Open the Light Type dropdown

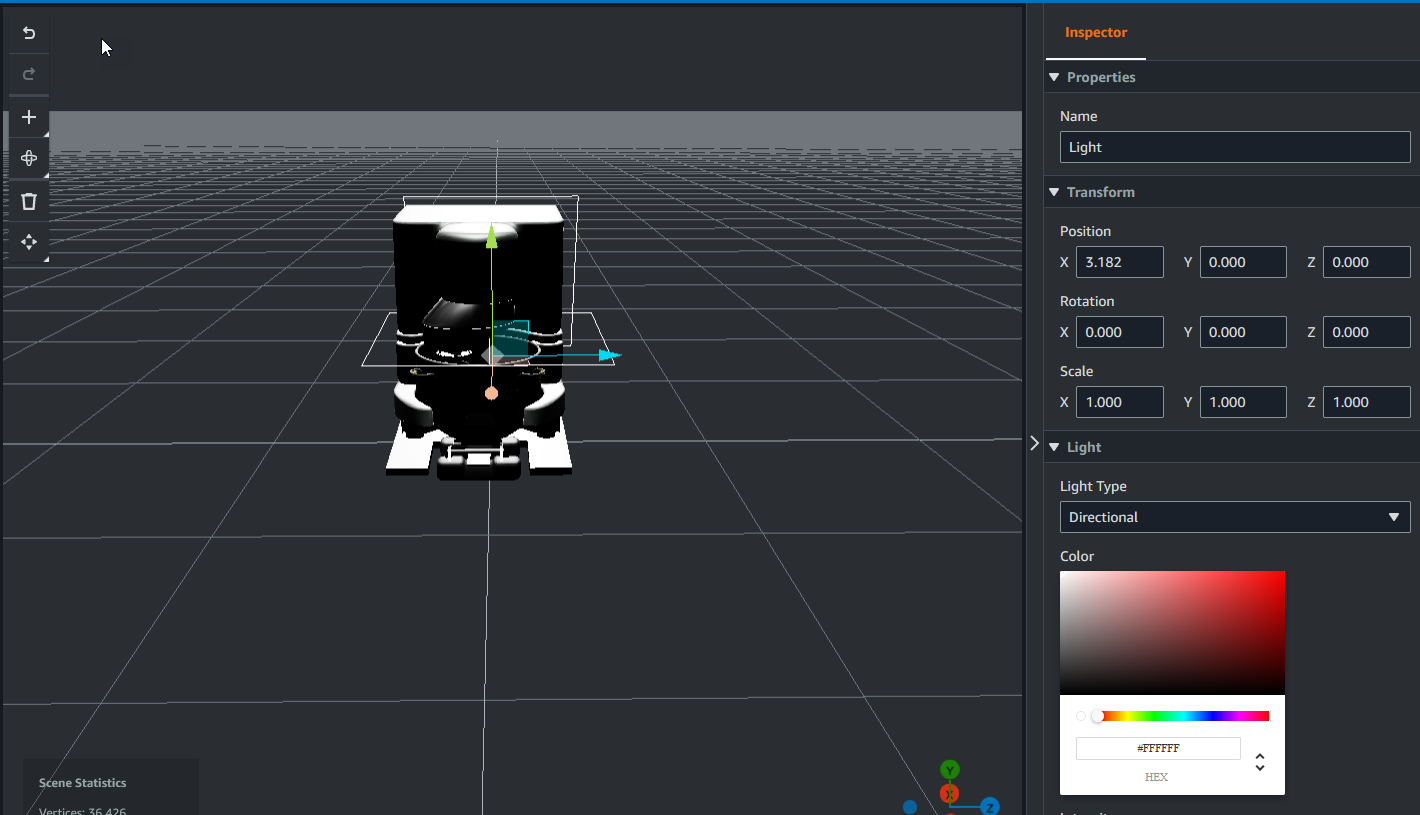[1234, 517]
